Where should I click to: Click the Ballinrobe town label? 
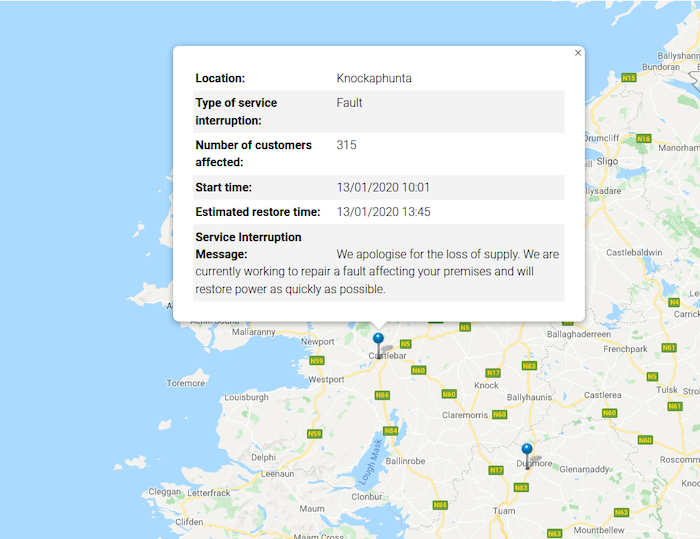pos(406,461)
